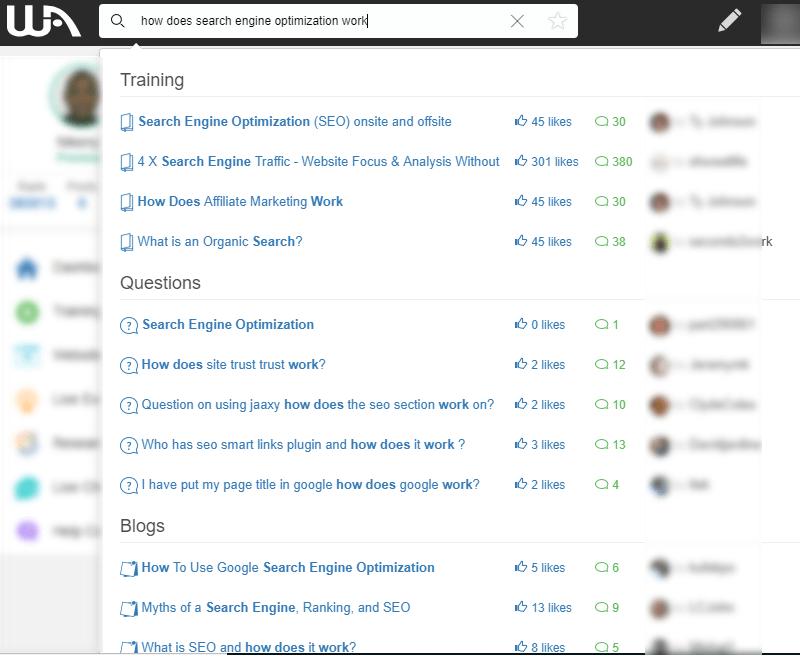The height and width of the screenshot is (655, 800).
Task: Open Search Engine Optimization (SEO) onsite training
Action: 295,121
